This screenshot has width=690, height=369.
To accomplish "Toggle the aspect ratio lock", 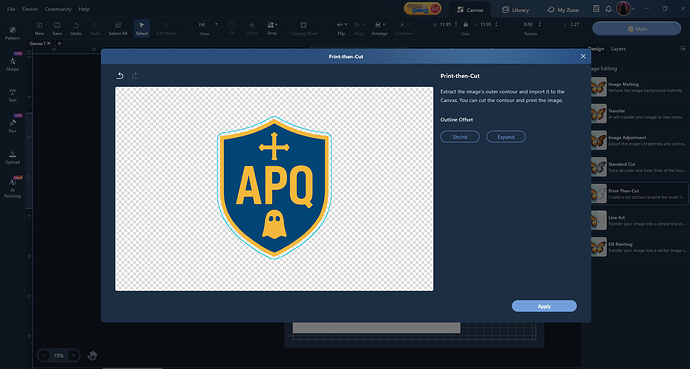I will [466, 25].
